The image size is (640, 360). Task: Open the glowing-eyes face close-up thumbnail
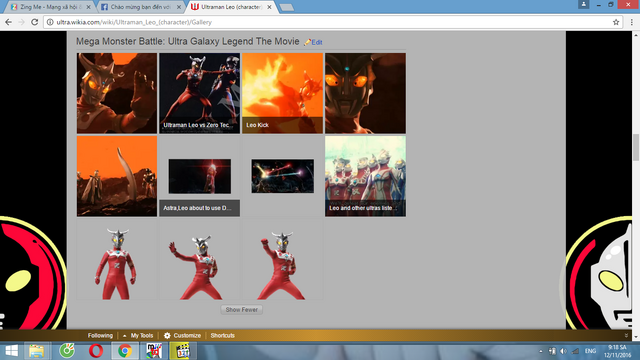[365, 93]
